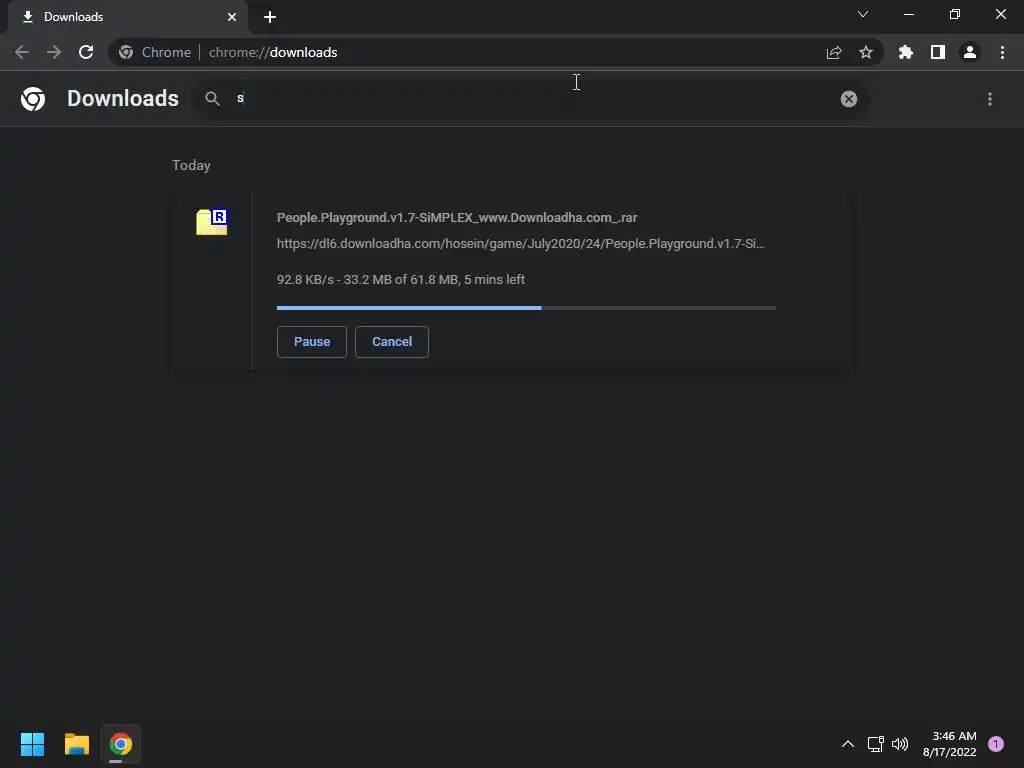This screenshot has width=1024, height=768.
Task: Open a new tab with plus button
Action: pyautogui.click(x=270, y=17)
